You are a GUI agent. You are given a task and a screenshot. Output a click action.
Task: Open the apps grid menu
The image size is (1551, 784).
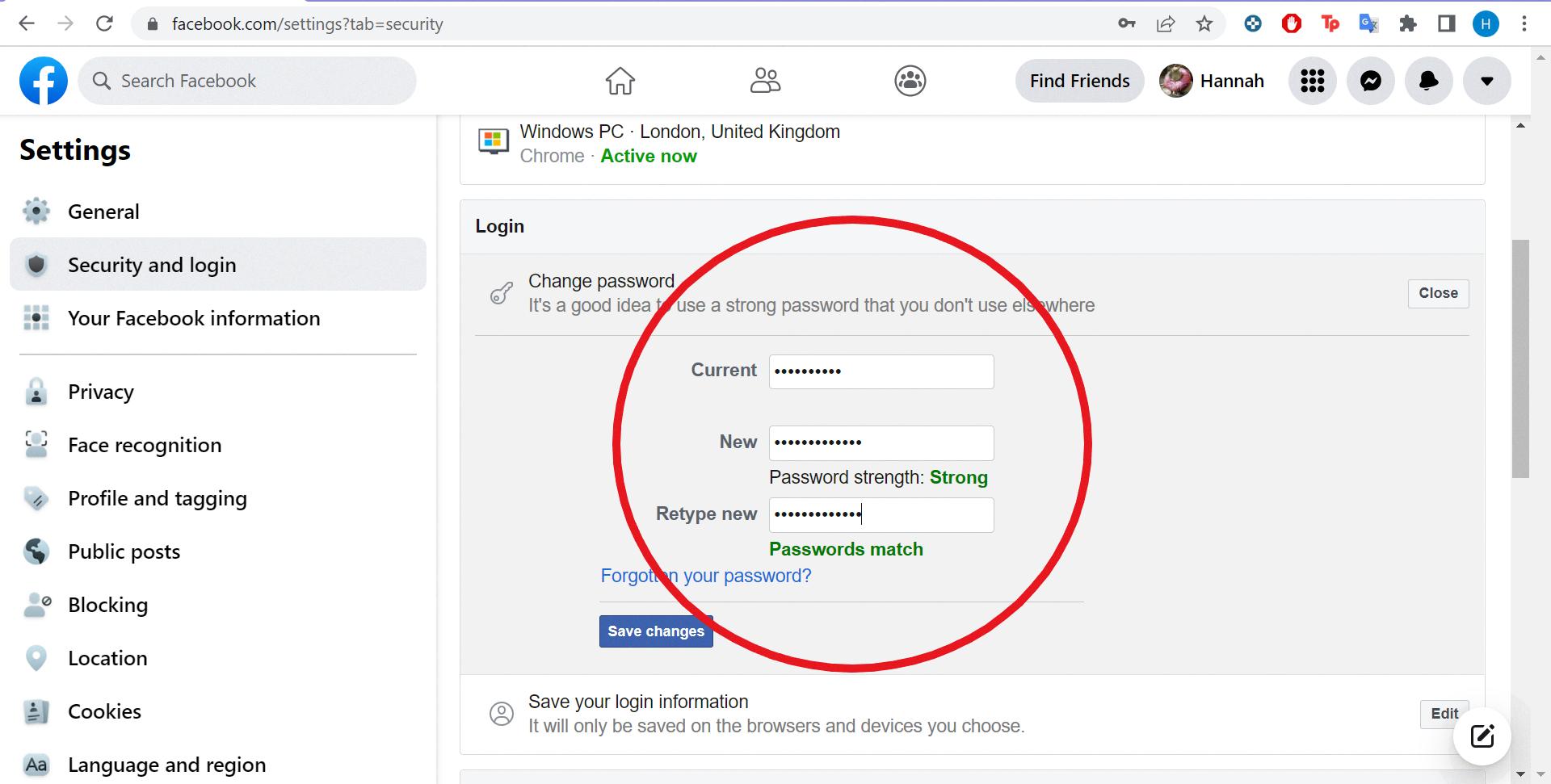pos(1312,81)
